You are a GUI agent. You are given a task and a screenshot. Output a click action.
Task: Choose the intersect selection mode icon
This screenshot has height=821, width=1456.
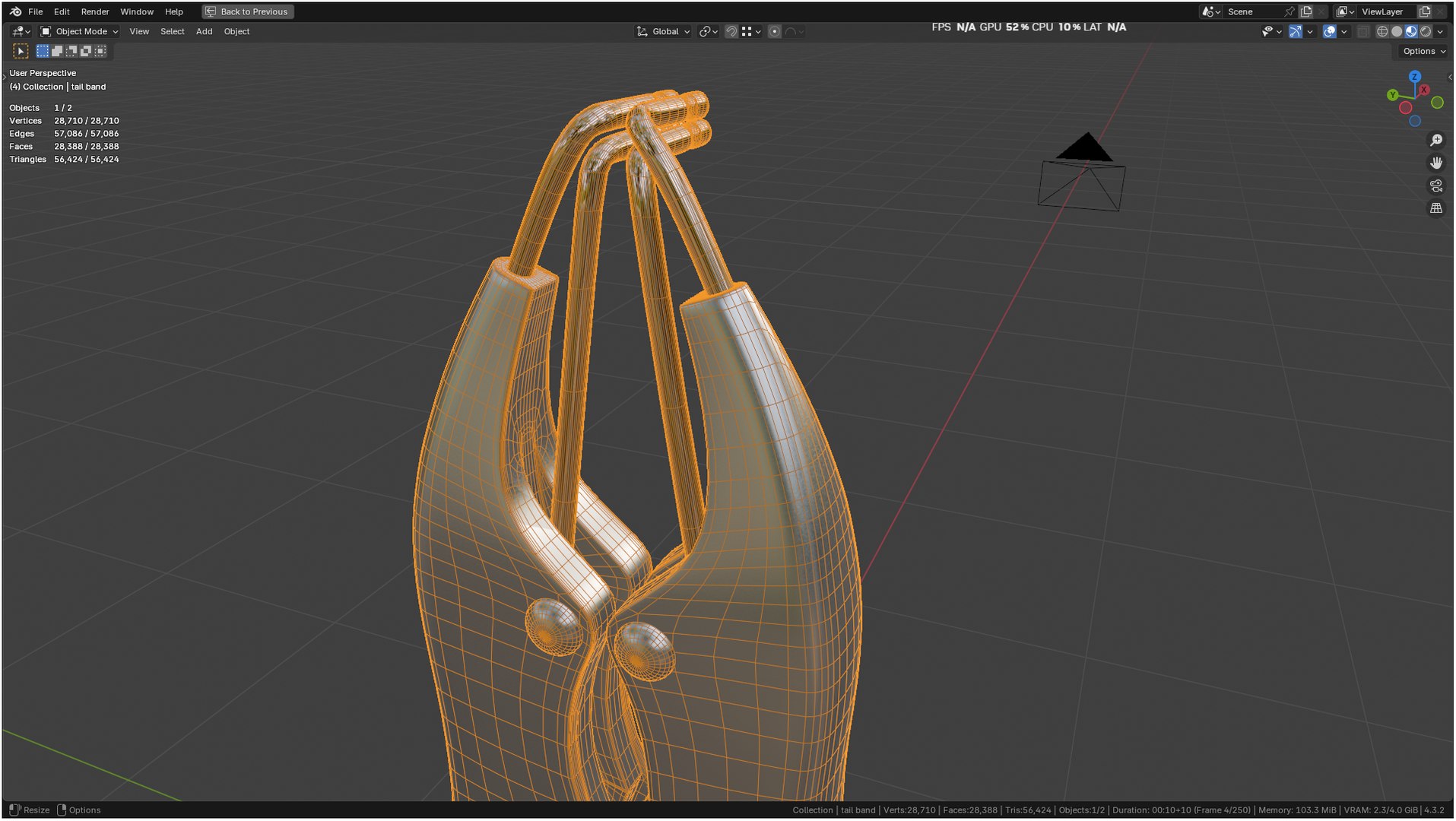tap(100, 51)
